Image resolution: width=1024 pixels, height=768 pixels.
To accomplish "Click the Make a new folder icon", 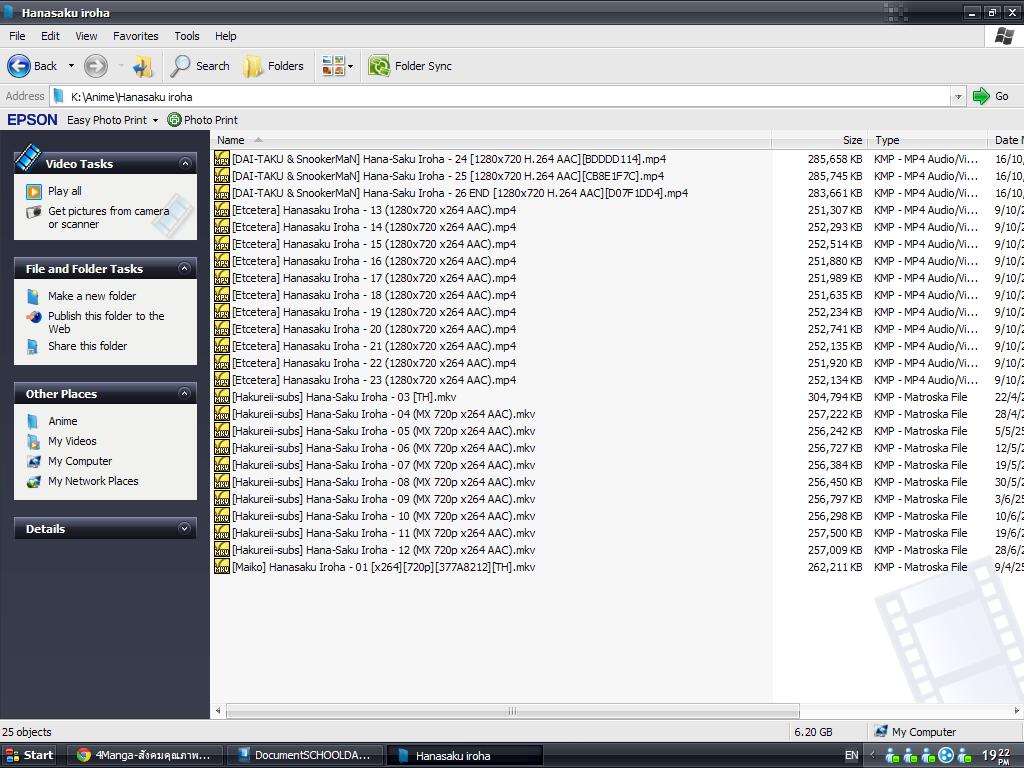I will [x=33, y=296].
